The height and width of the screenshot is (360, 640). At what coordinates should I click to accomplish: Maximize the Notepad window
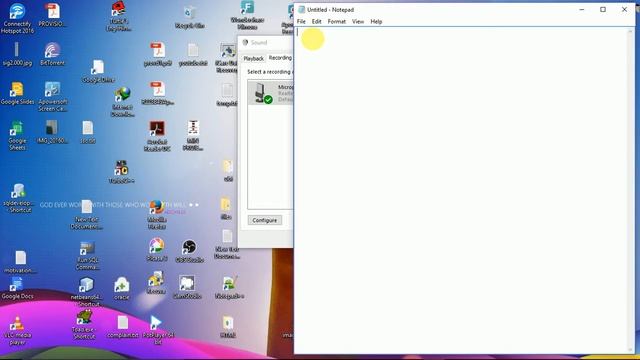pos(603,9)
